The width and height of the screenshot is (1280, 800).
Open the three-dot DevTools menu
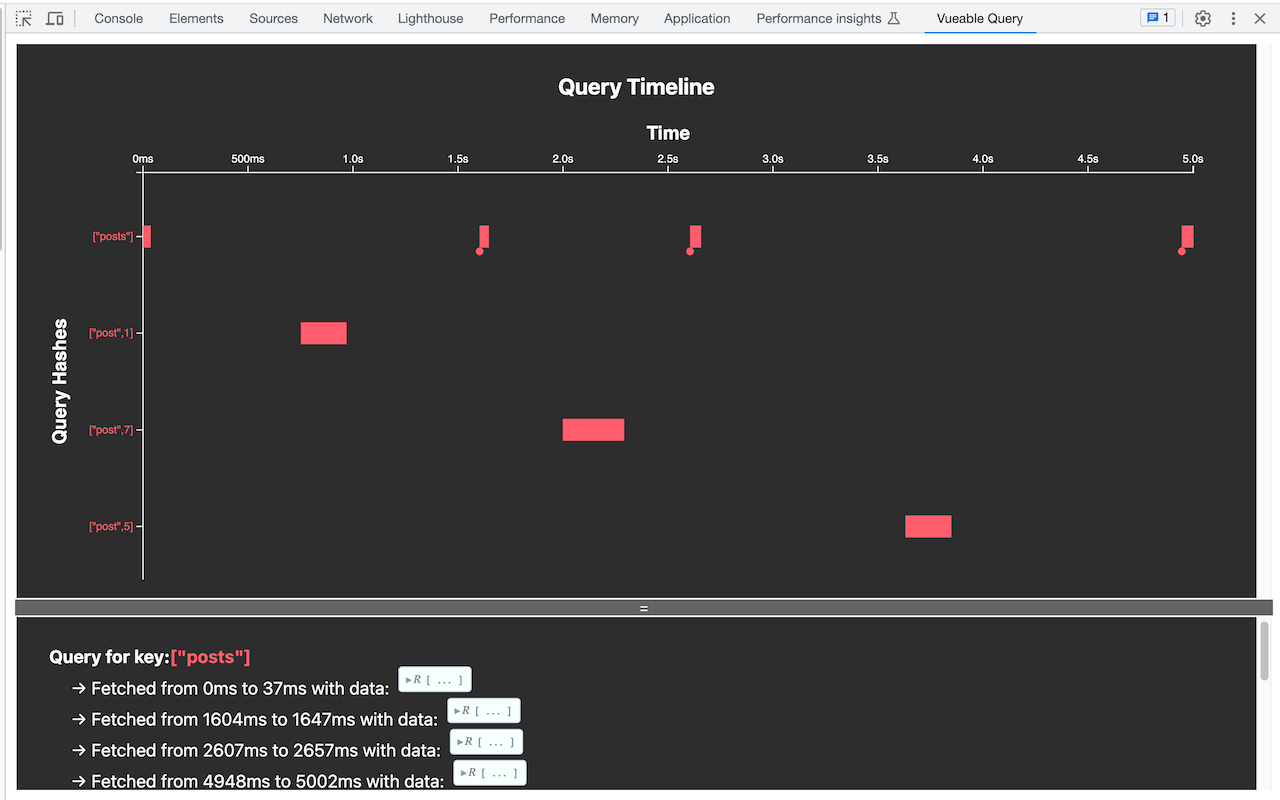[x=1233, y=18]
